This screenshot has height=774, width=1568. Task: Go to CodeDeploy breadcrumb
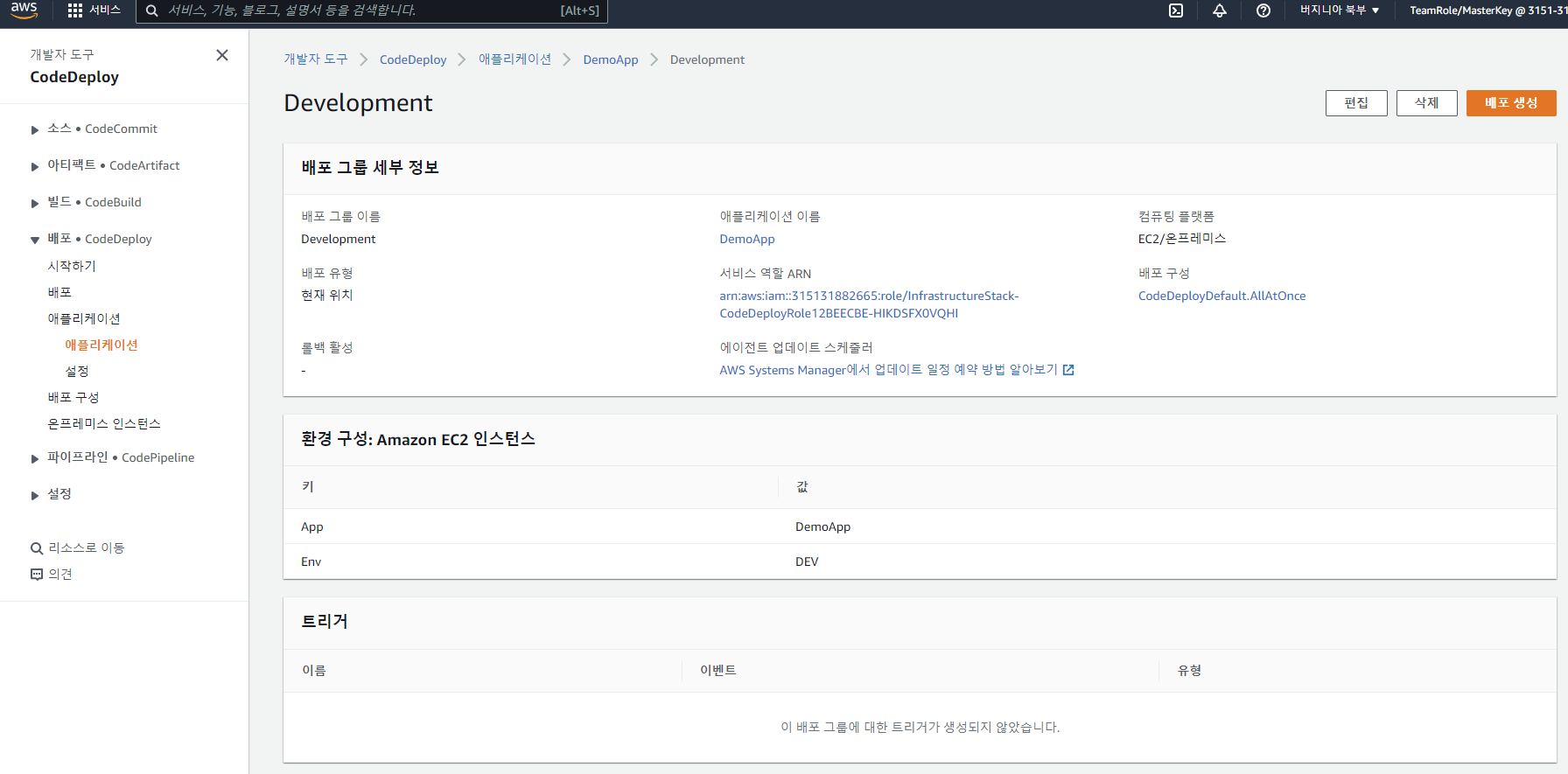tap(413, 59)
